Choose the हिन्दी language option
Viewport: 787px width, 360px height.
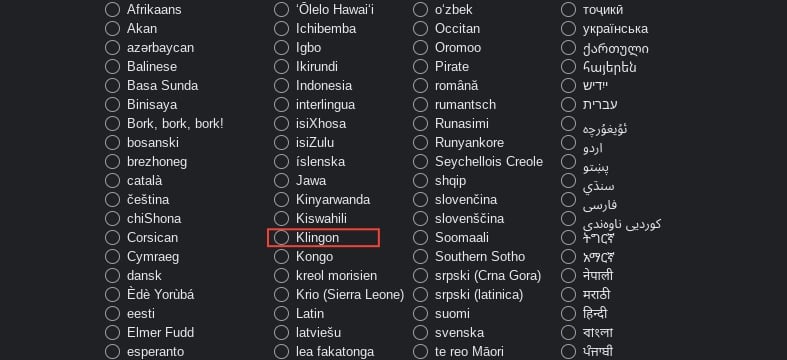click(x=568, y=313)
